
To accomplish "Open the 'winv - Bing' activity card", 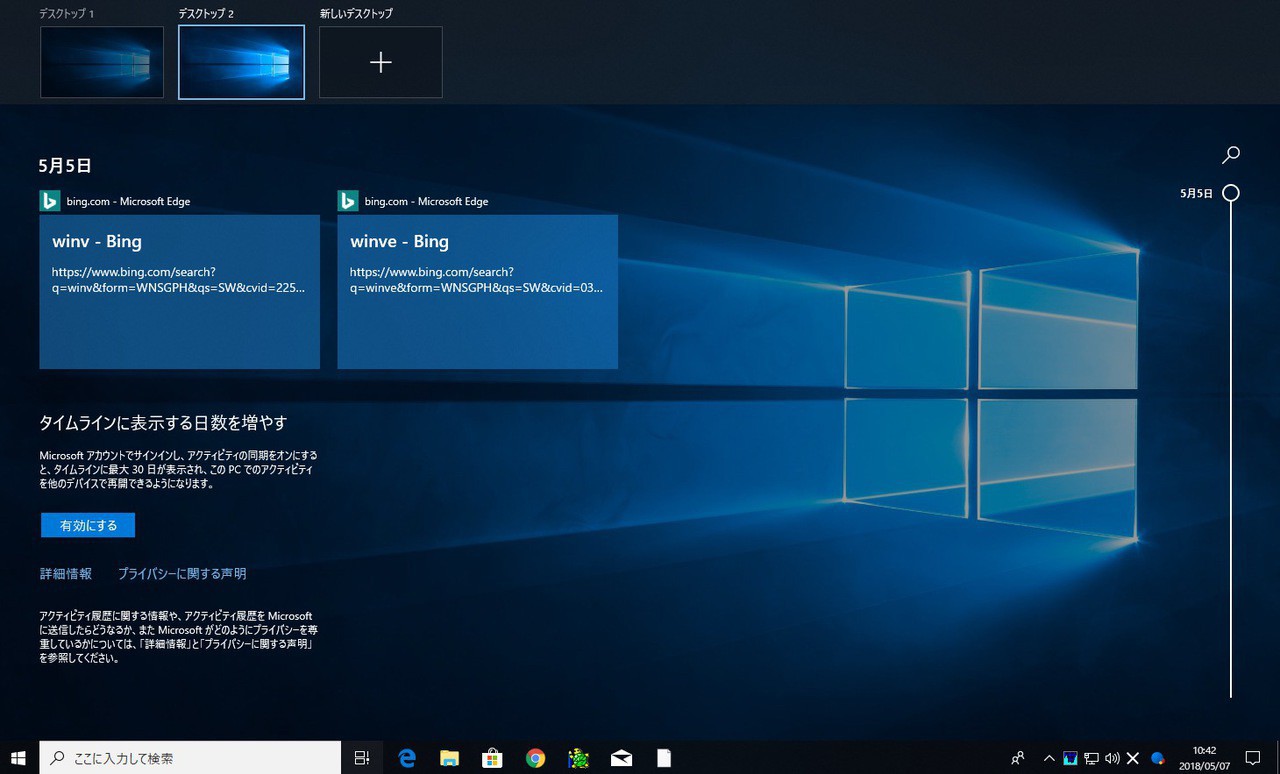I will (179, 291).
